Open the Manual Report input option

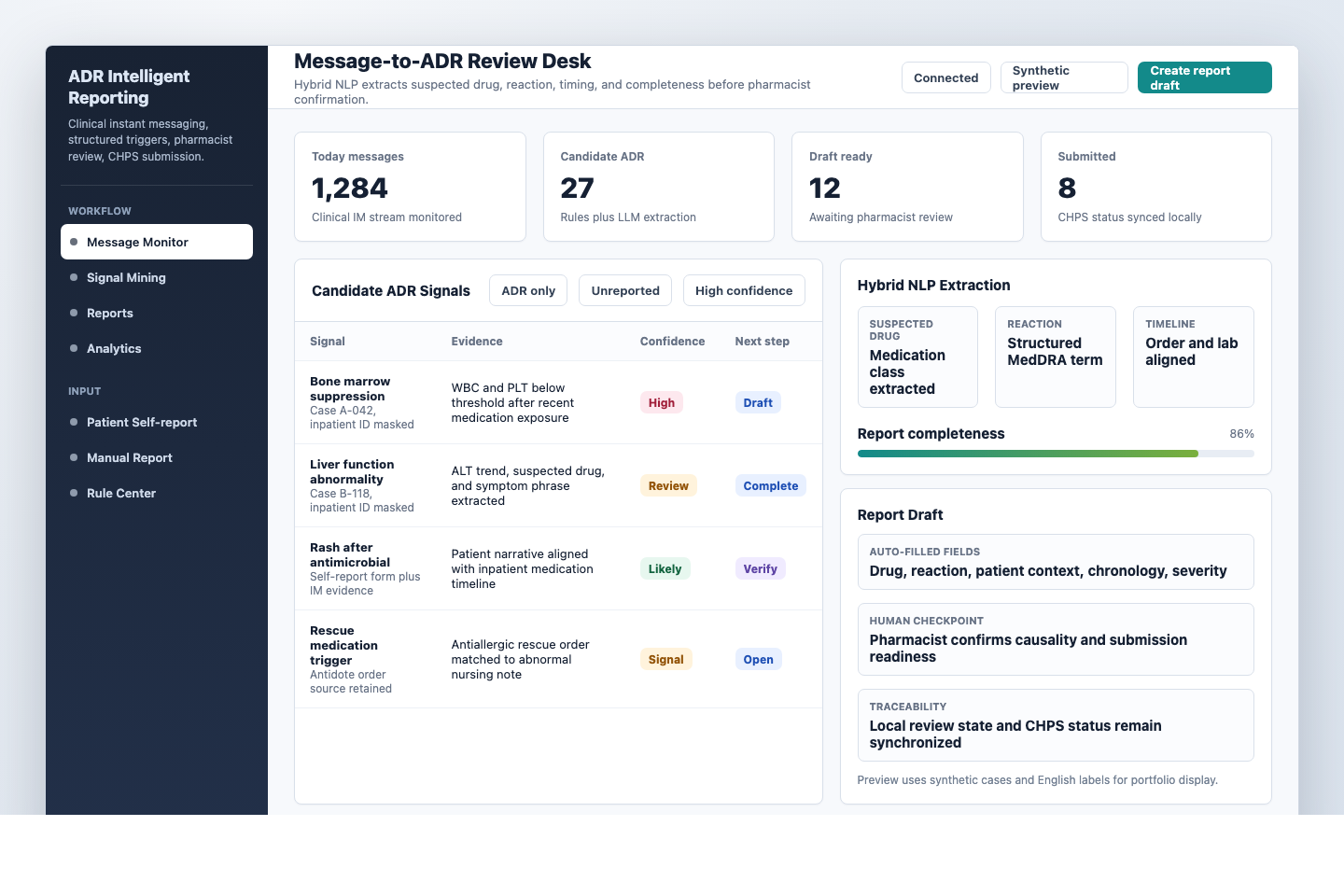[x=129, y=457]
